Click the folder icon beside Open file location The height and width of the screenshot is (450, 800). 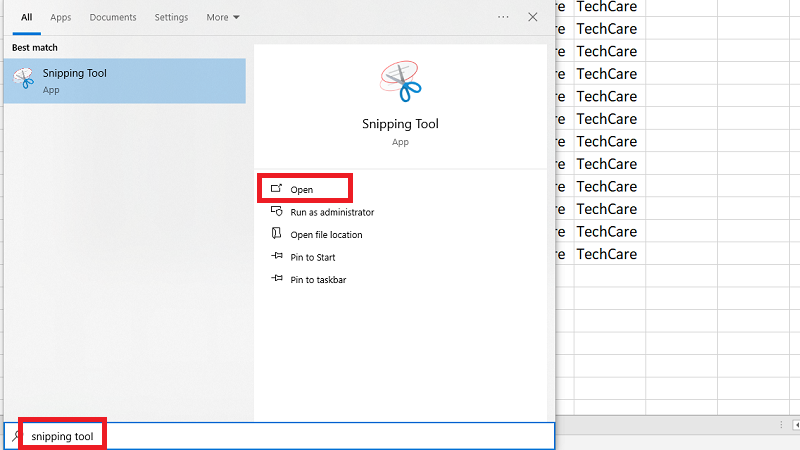276,234
